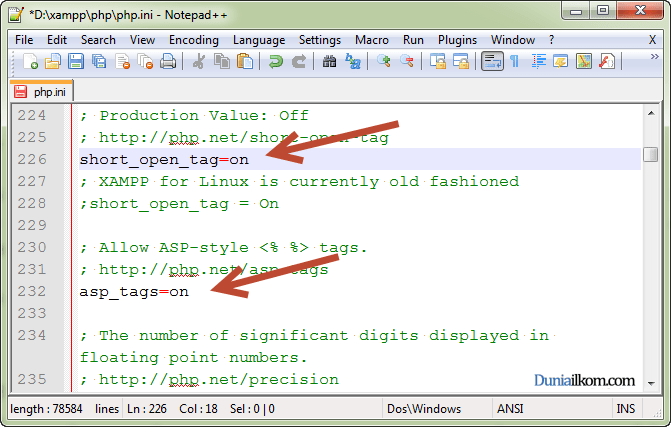The image size is (671, 427).
Task: Click the Print toolbar icon
Action: click(169, 62)
